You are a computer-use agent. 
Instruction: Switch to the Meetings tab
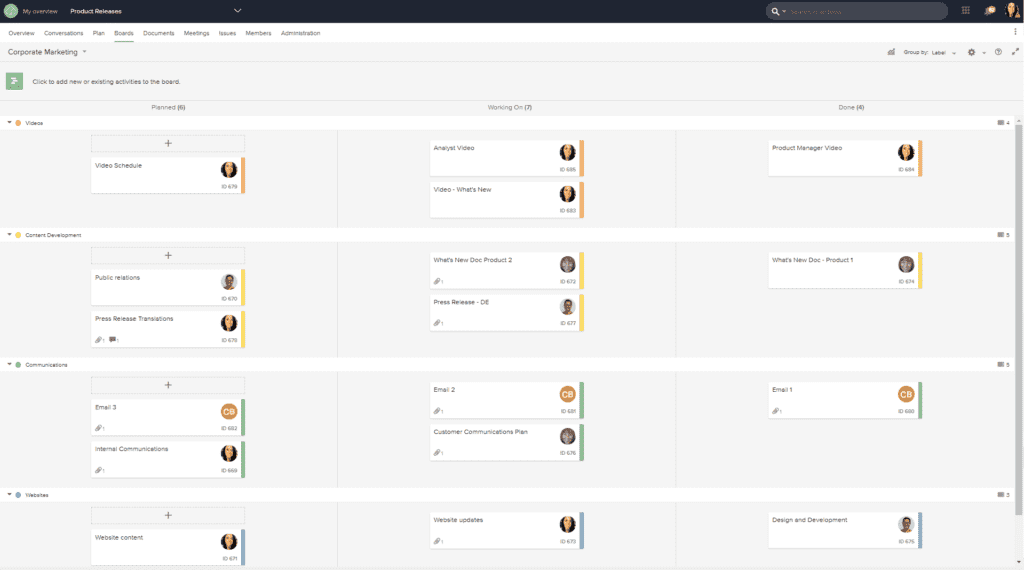197,33
